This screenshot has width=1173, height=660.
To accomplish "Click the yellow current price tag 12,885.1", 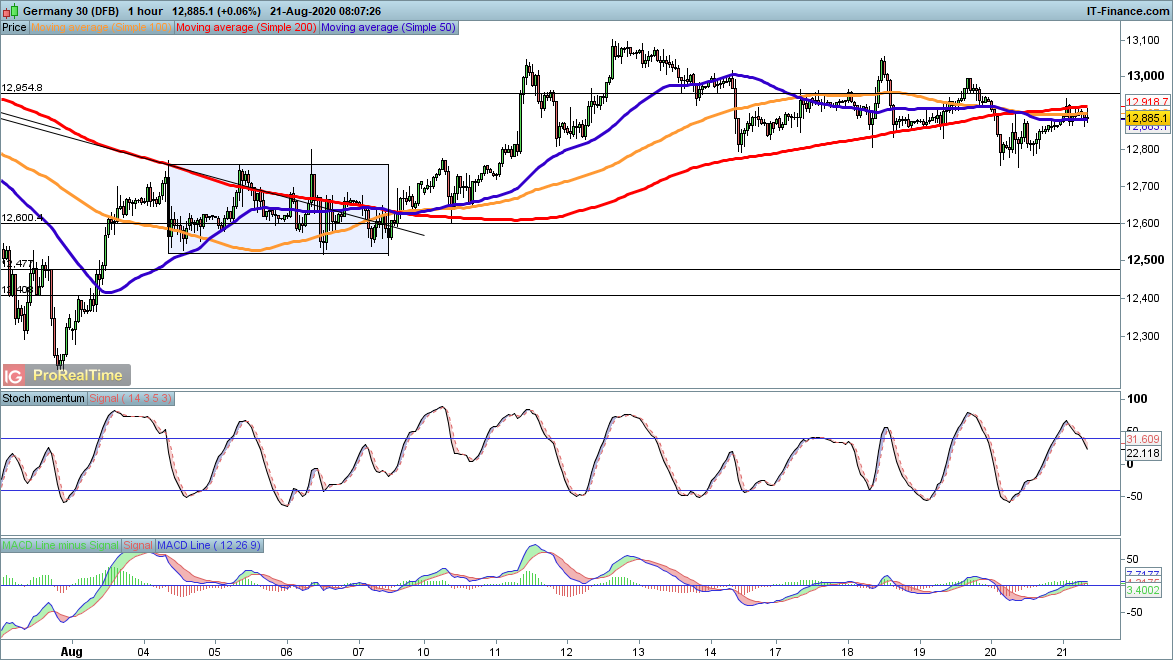I will coord(1147,118).
